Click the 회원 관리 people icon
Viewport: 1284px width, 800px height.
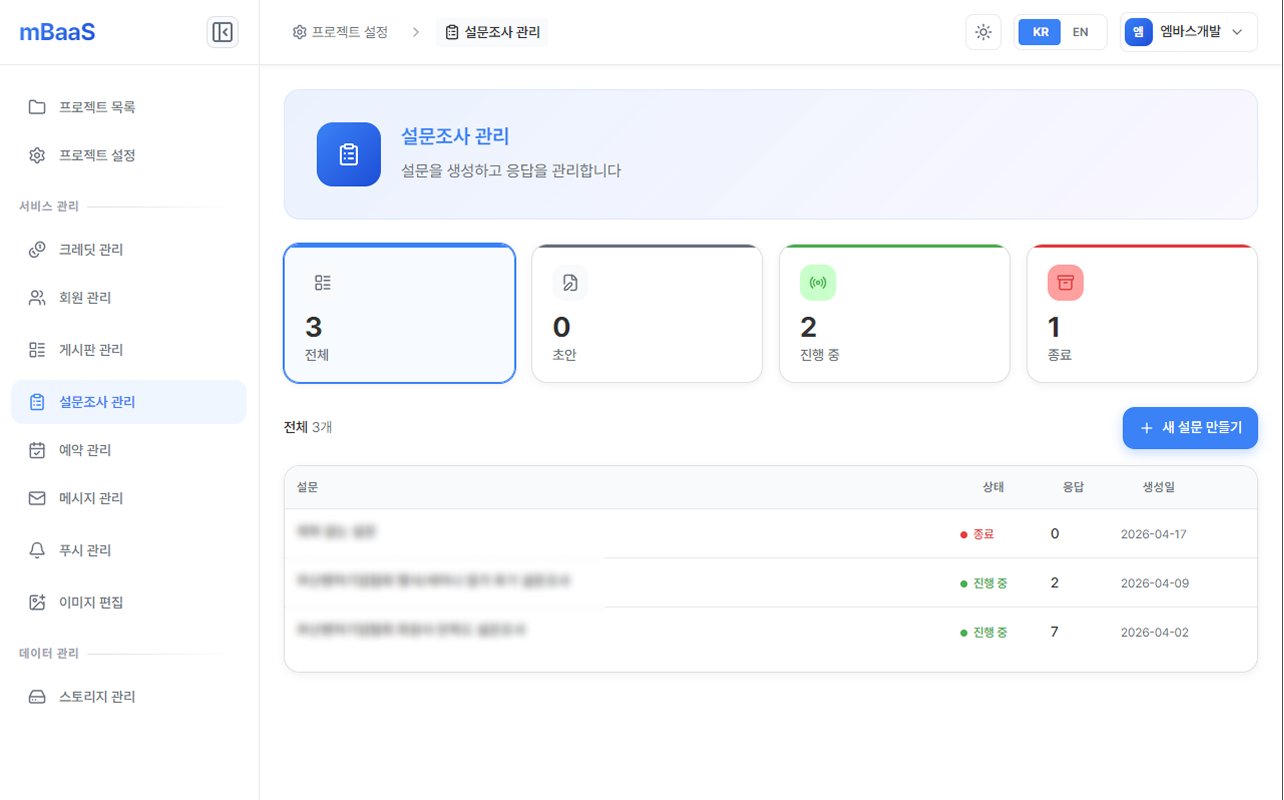coord(37,297)
